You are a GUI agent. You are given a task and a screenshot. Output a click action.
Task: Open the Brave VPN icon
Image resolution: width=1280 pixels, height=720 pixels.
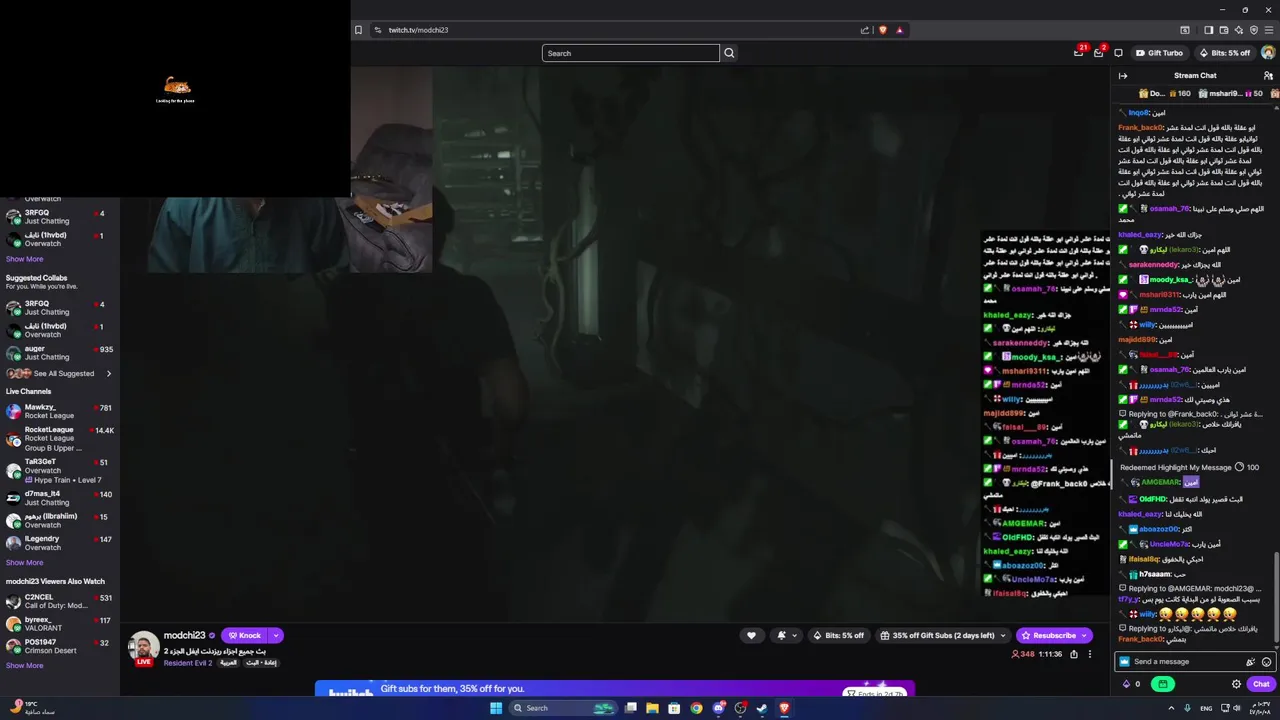(x=1253, y=30)
